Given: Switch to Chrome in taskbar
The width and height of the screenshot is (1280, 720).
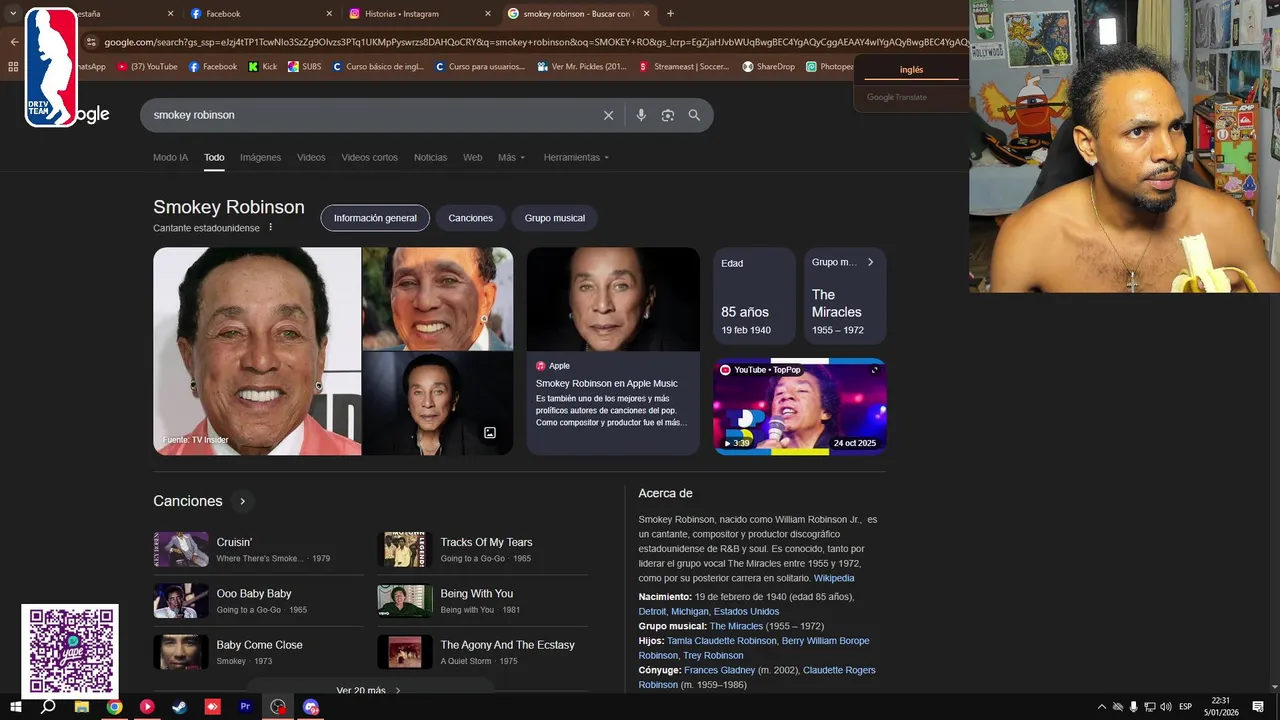Looking at the screenshot, I should 115,706.
